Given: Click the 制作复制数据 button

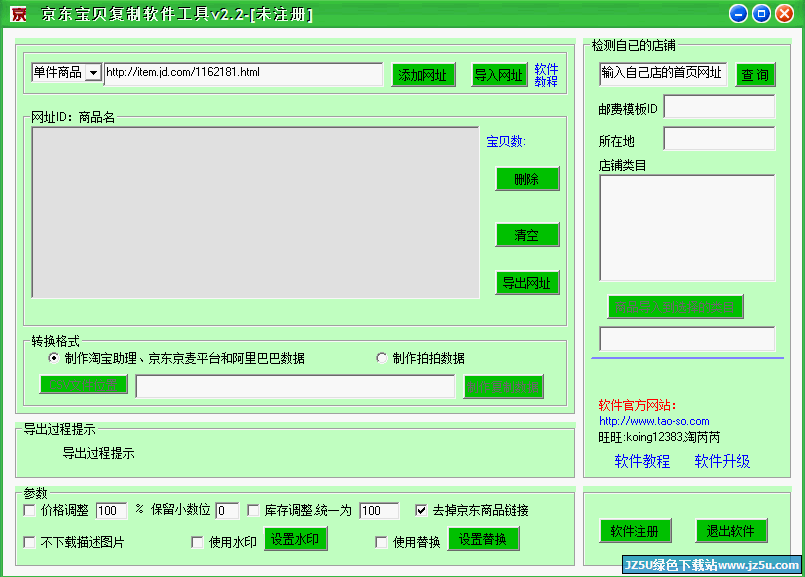Looking at the screenshot, I should click(x=503, y=387).
